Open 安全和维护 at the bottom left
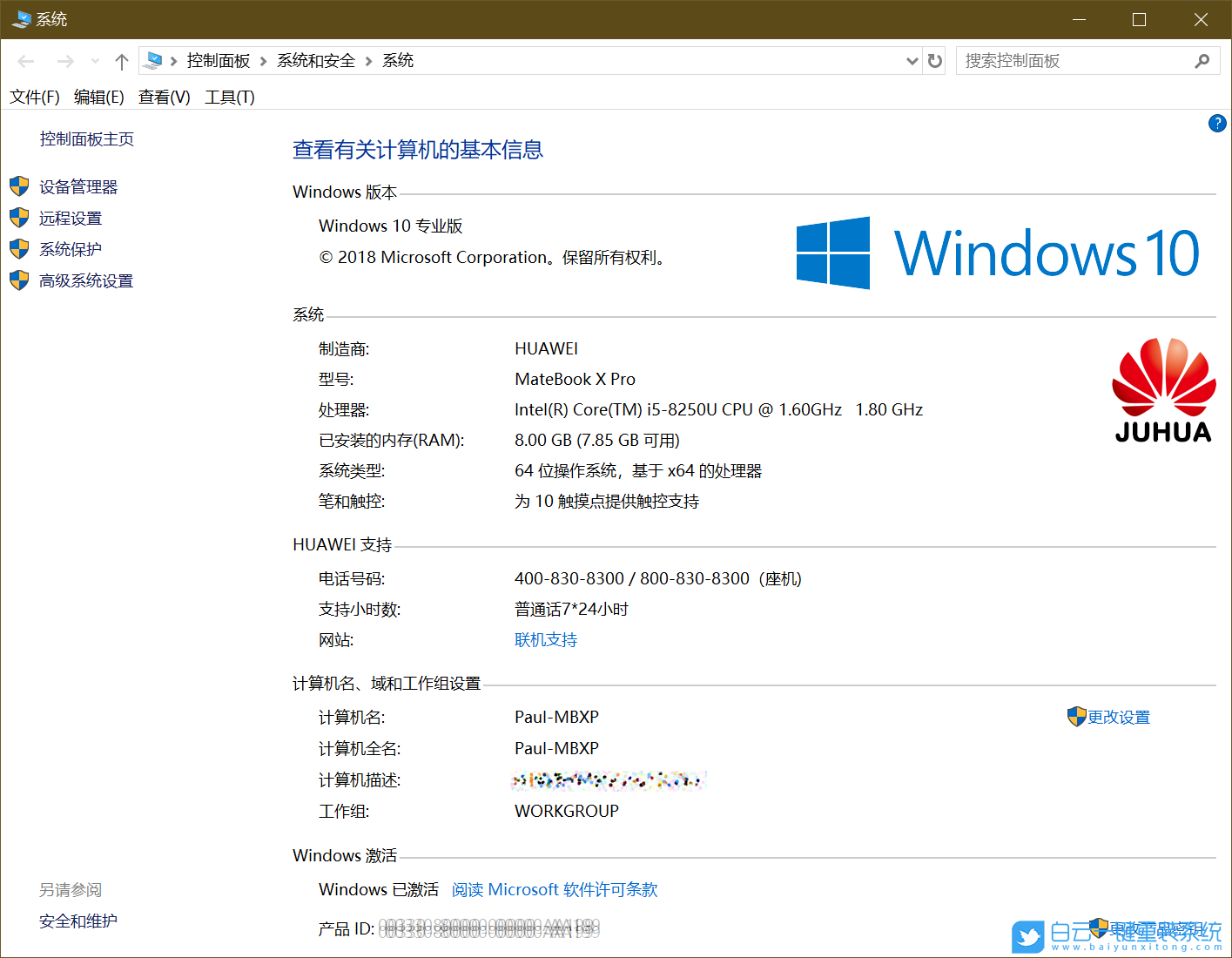The image size is (1232, 958). (x=77, y=921)
